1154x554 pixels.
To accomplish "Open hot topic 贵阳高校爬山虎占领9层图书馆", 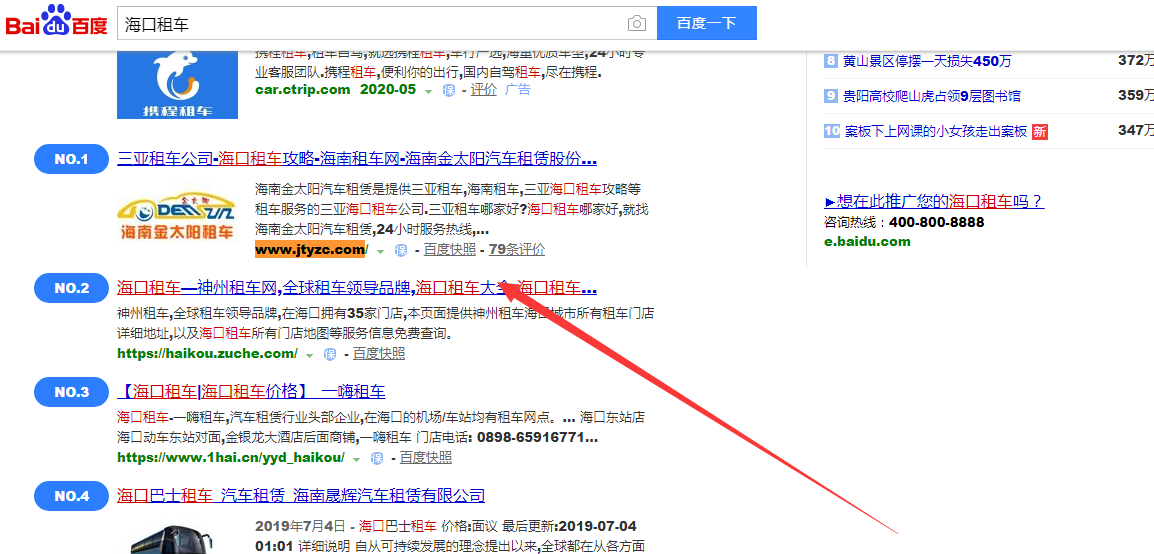I will (x=932, y=96).
